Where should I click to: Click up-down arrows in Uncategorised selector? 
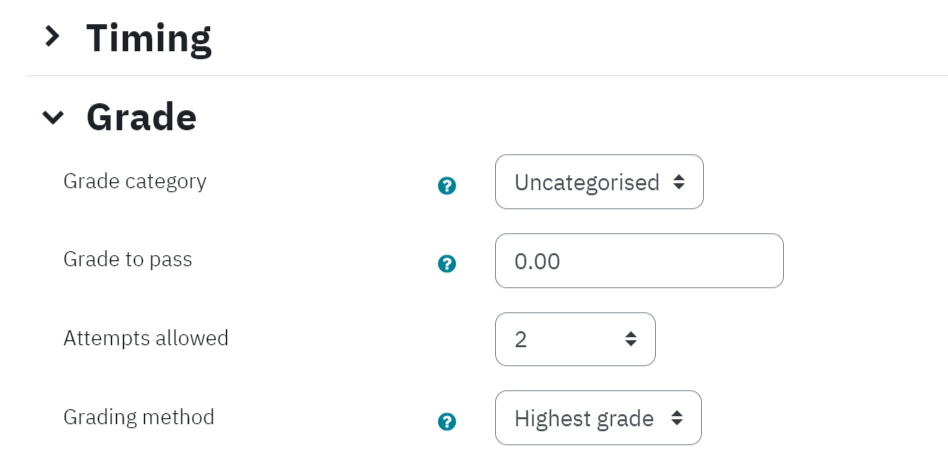click(679, 182)
